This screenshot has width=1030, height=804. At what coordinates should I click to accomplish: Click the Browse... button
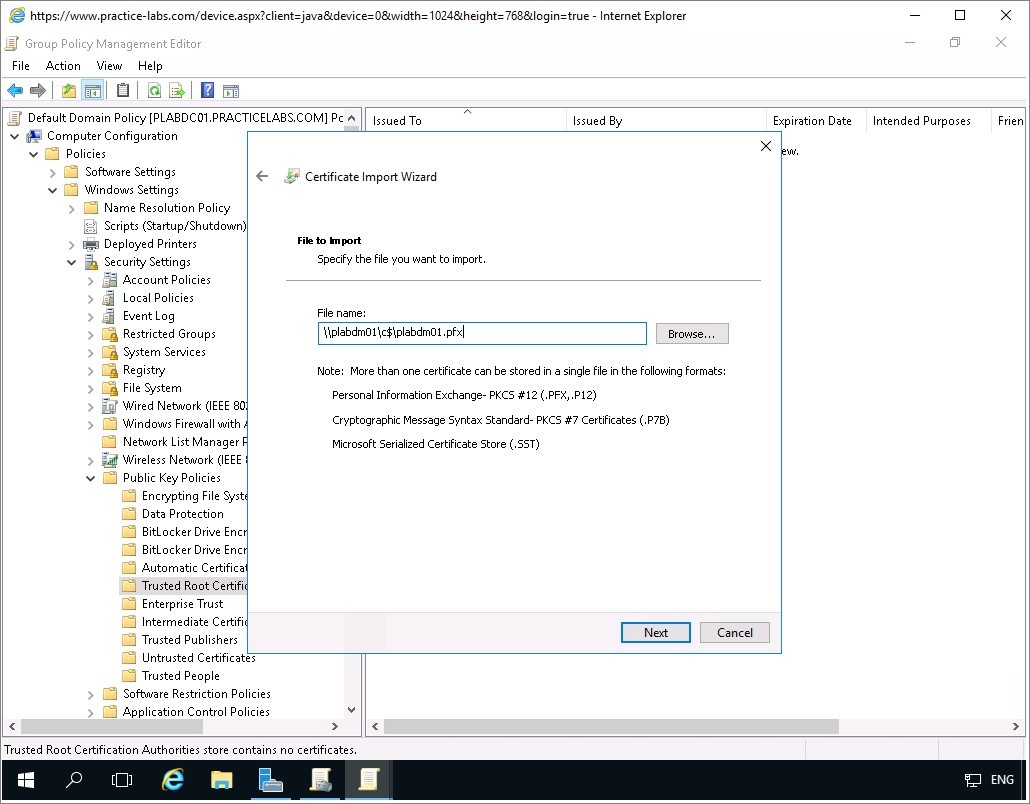point(691,333)
